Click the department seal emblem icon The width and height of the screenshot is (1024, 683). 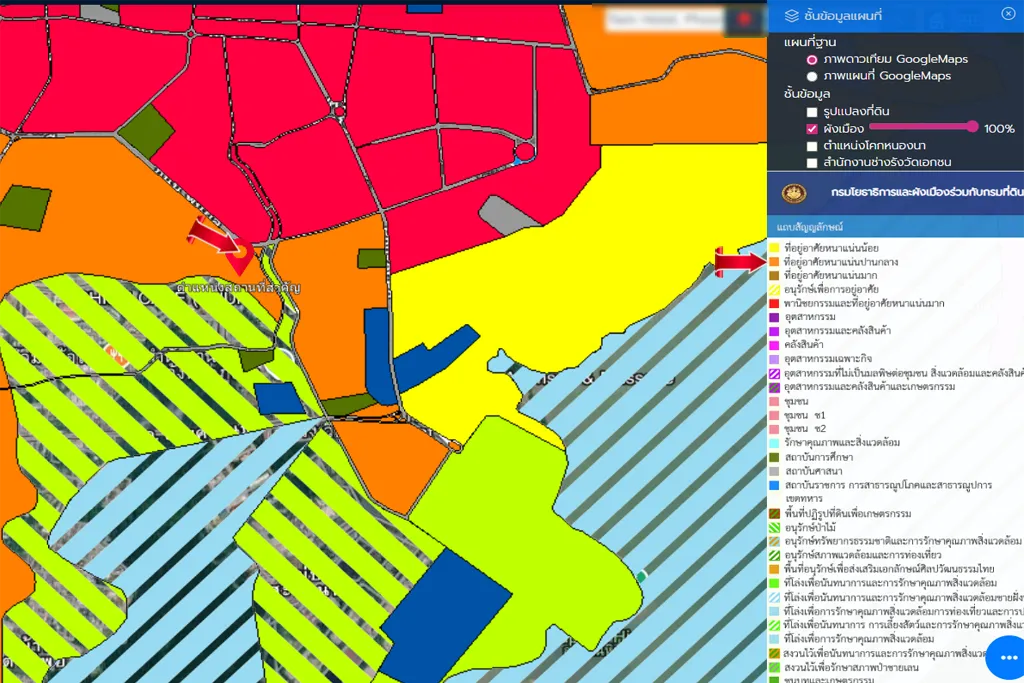coord(795,192)
